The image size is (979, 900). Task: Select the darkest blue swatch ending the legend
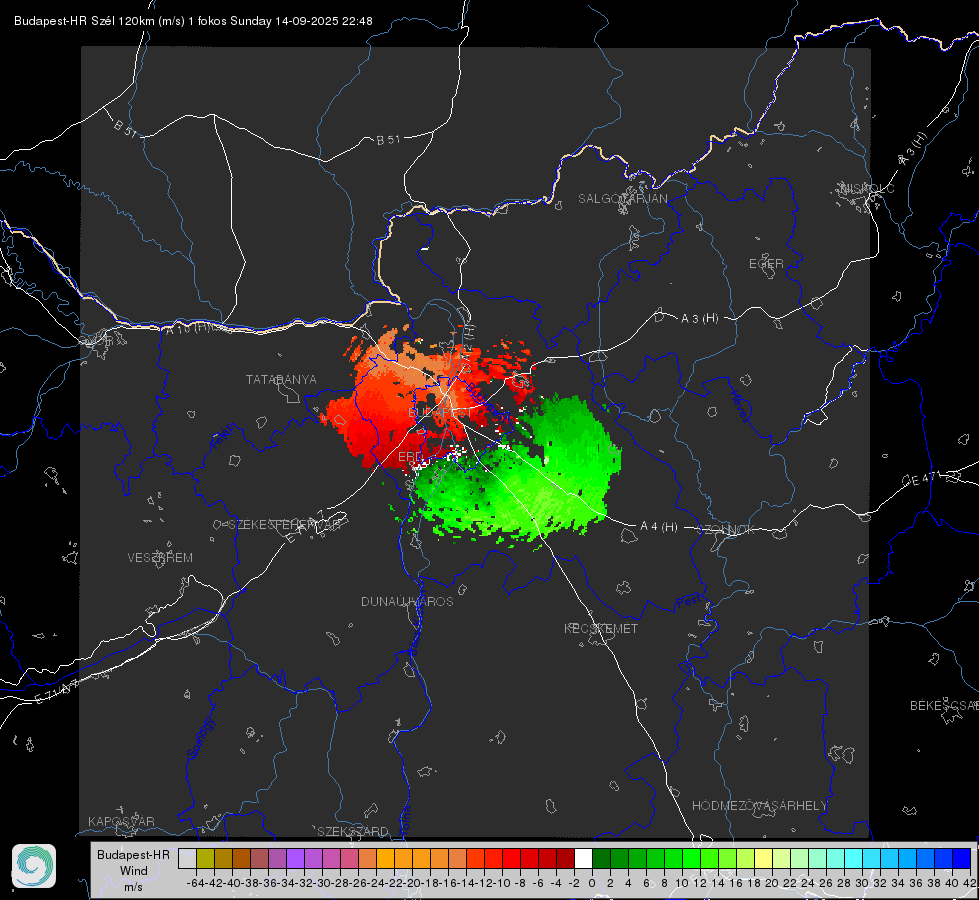(x=962, y=859)
